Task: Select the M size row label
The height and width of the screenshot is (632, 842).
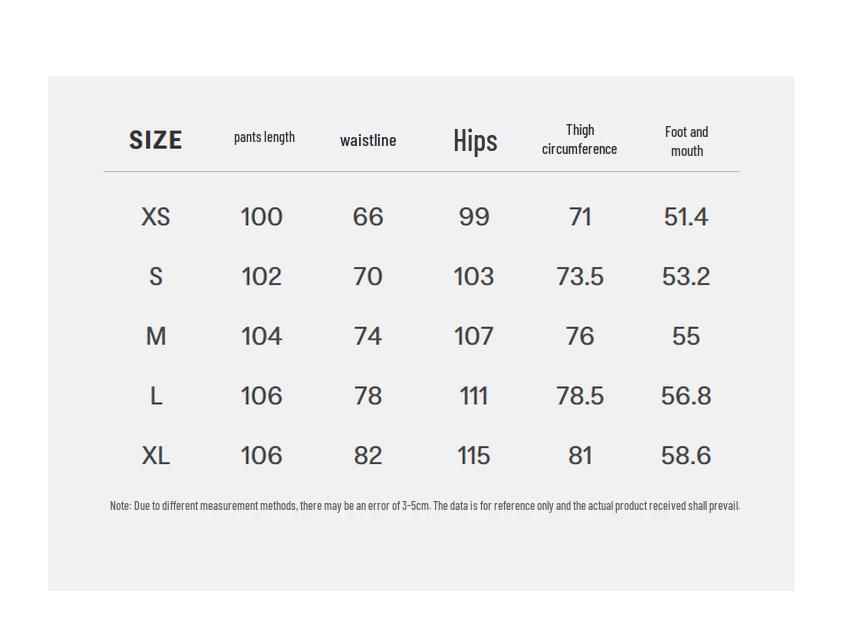Action: click(156, 337)
